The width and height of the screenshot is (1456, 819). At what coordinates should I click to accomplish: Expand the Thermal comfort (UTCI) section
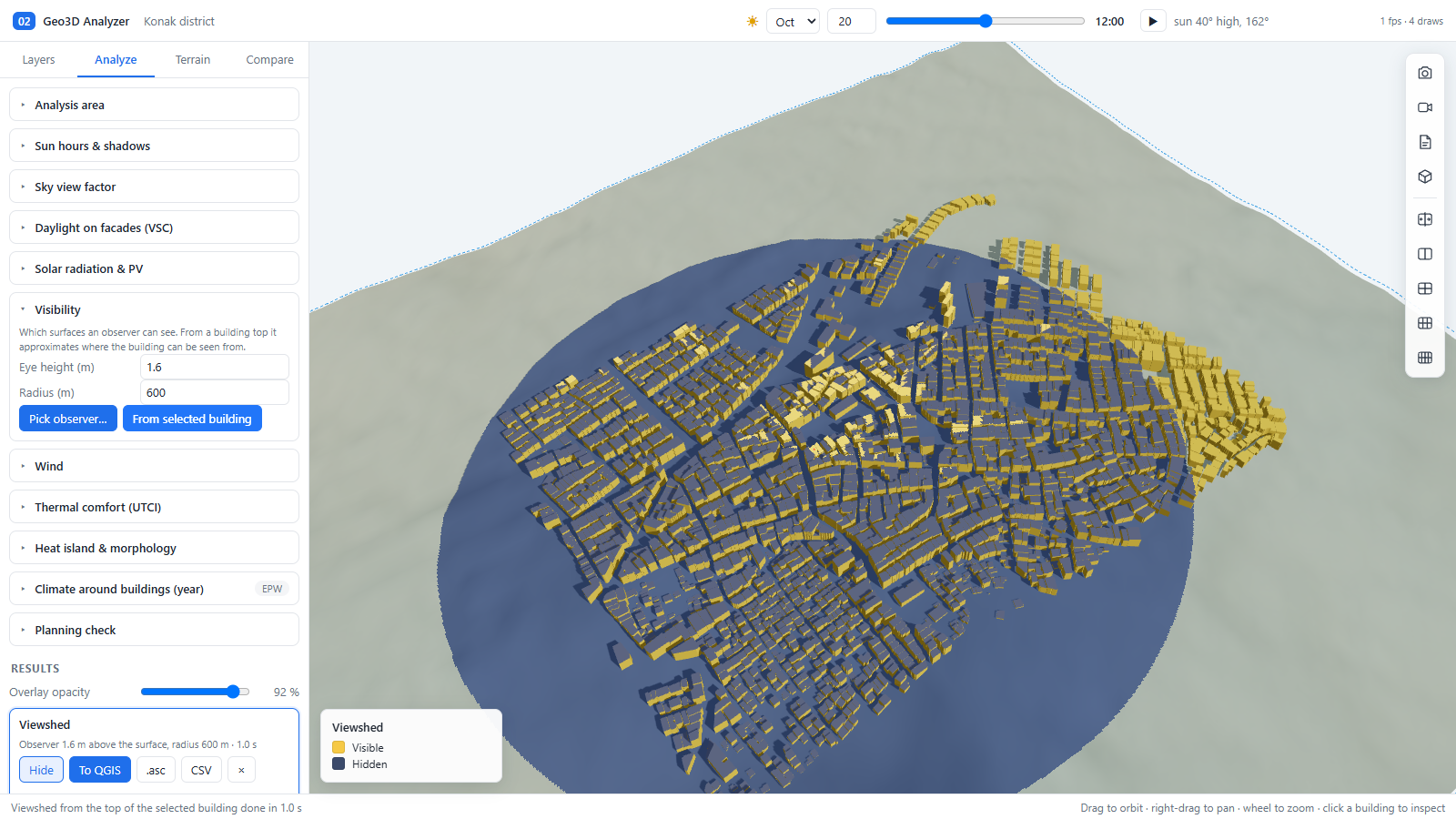click(x=154, y=507)
